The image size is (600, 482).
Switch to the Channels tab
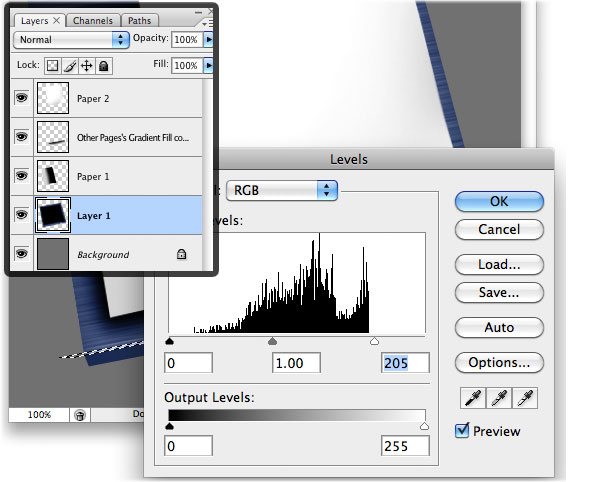(x=93, y=21)
